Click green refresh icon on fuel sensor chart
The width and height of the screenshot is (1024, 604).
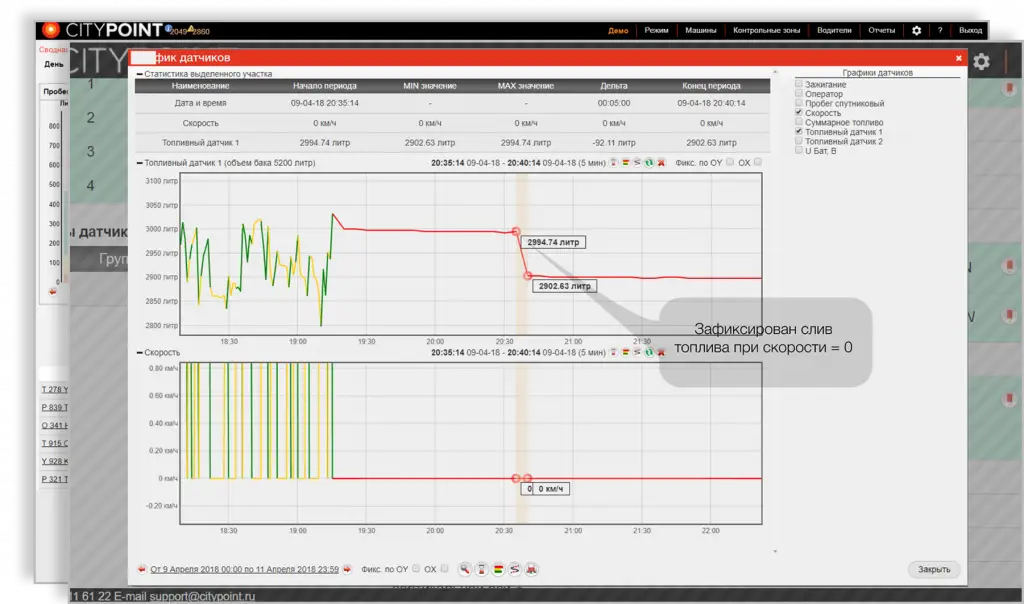pyautogui.click(x=649, y=162)
